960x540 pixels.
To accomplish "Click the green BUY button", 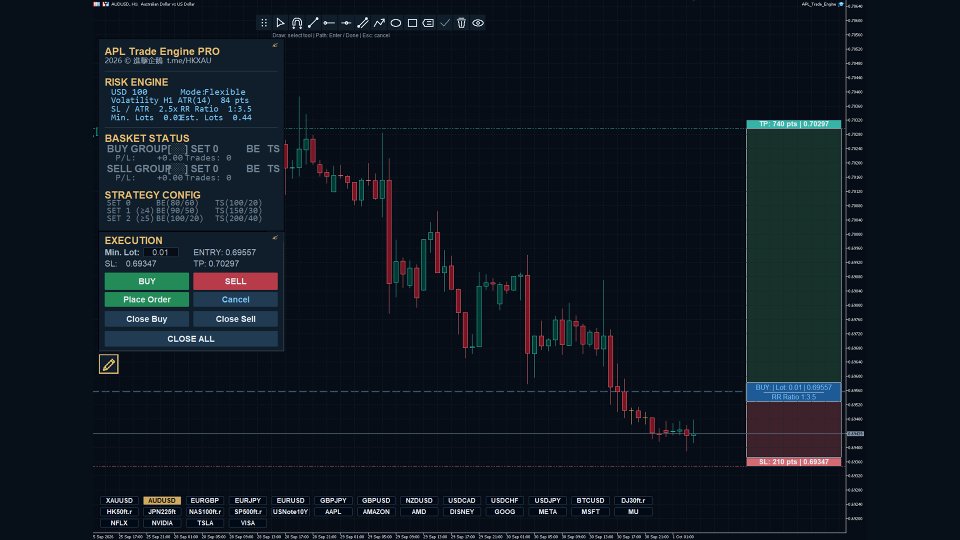I will pyautogui.click(x=147, y=281).
